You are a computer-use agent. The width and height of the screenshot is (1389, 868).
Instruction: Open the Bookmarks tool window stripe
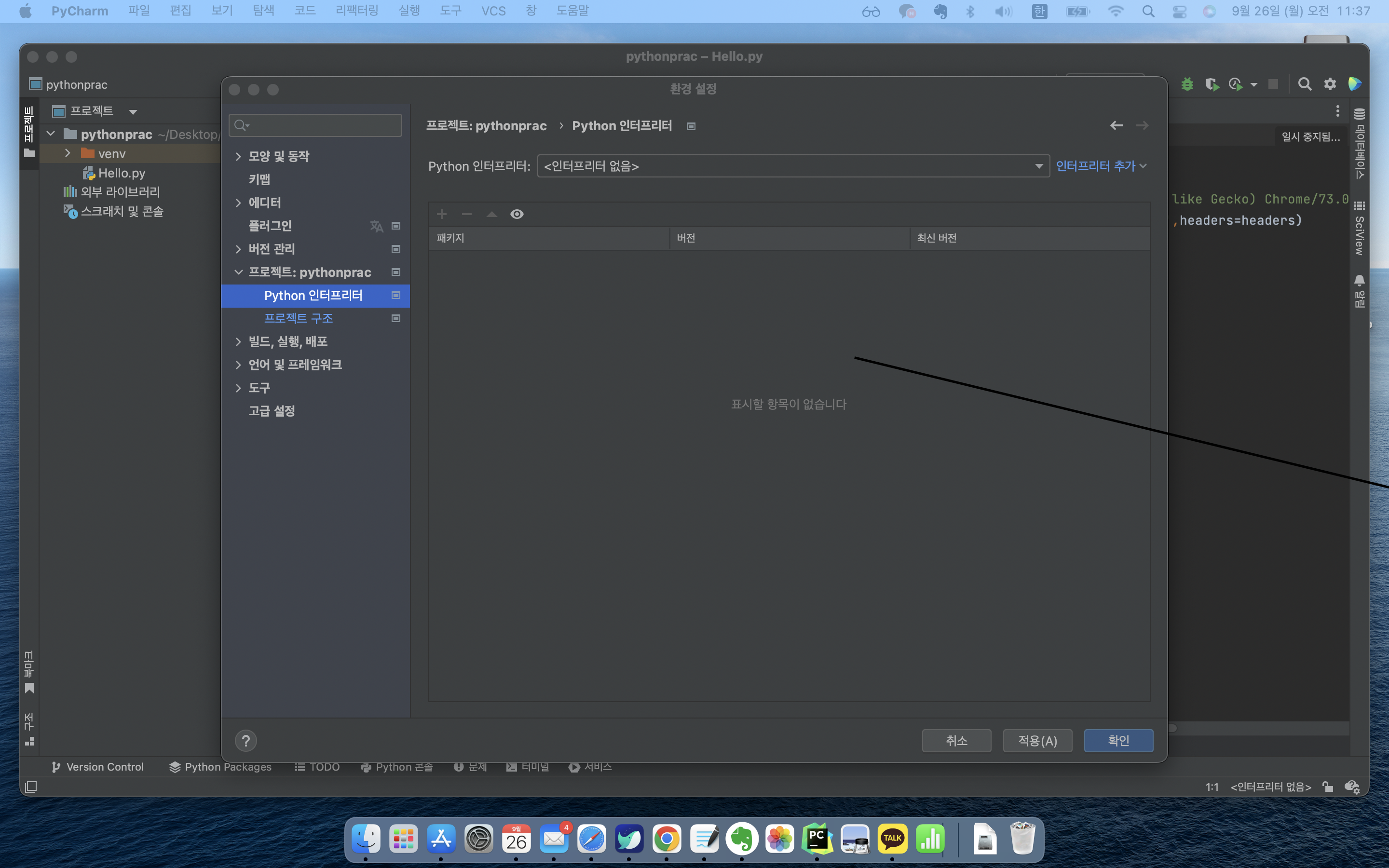tap(29, 672)
